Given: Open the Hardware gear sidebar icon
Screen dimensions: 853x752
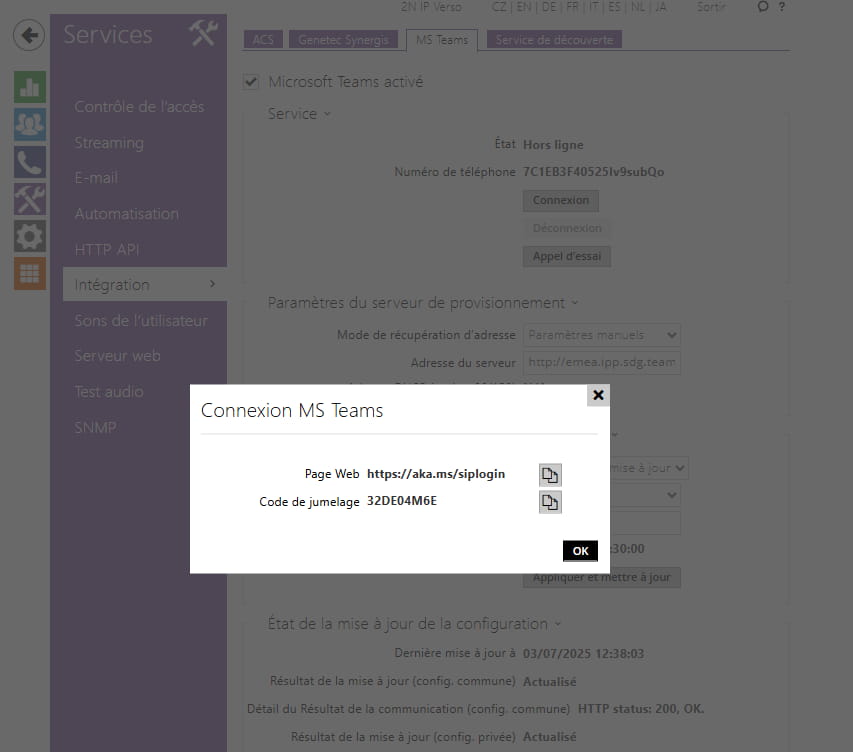Looking at the screenshot, I should pos(30,236).
